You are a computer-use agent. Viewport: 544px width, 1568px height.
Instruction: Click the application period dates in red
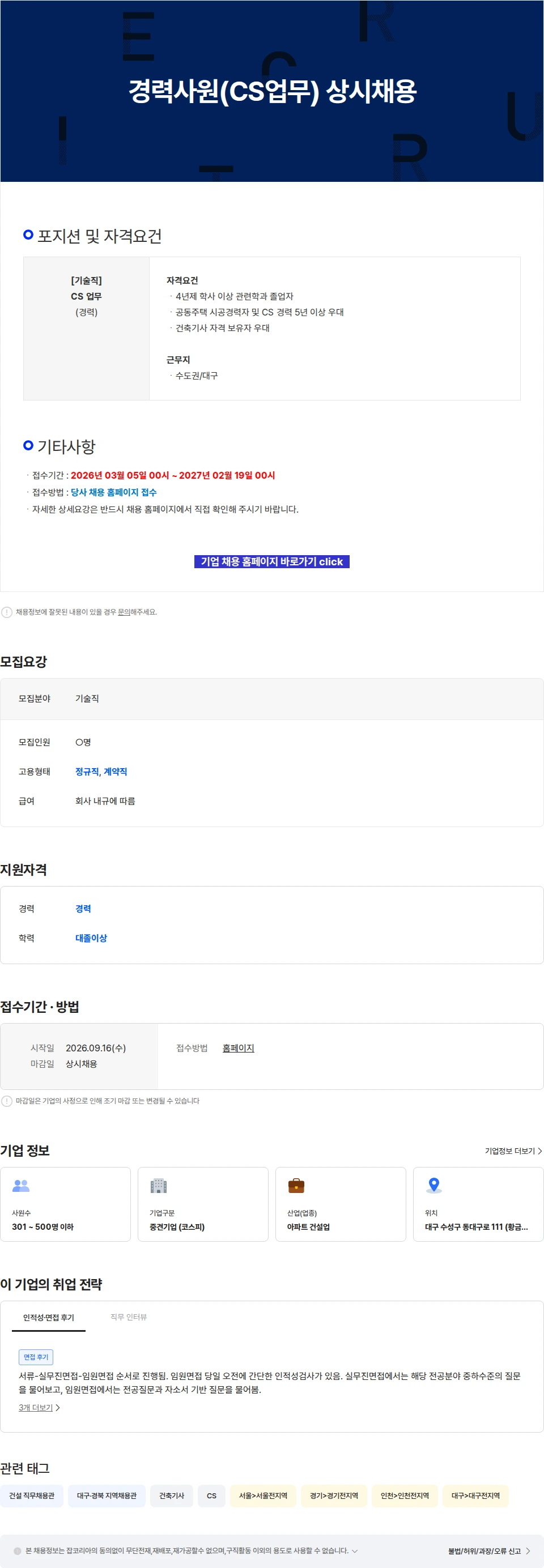point(172,475)
